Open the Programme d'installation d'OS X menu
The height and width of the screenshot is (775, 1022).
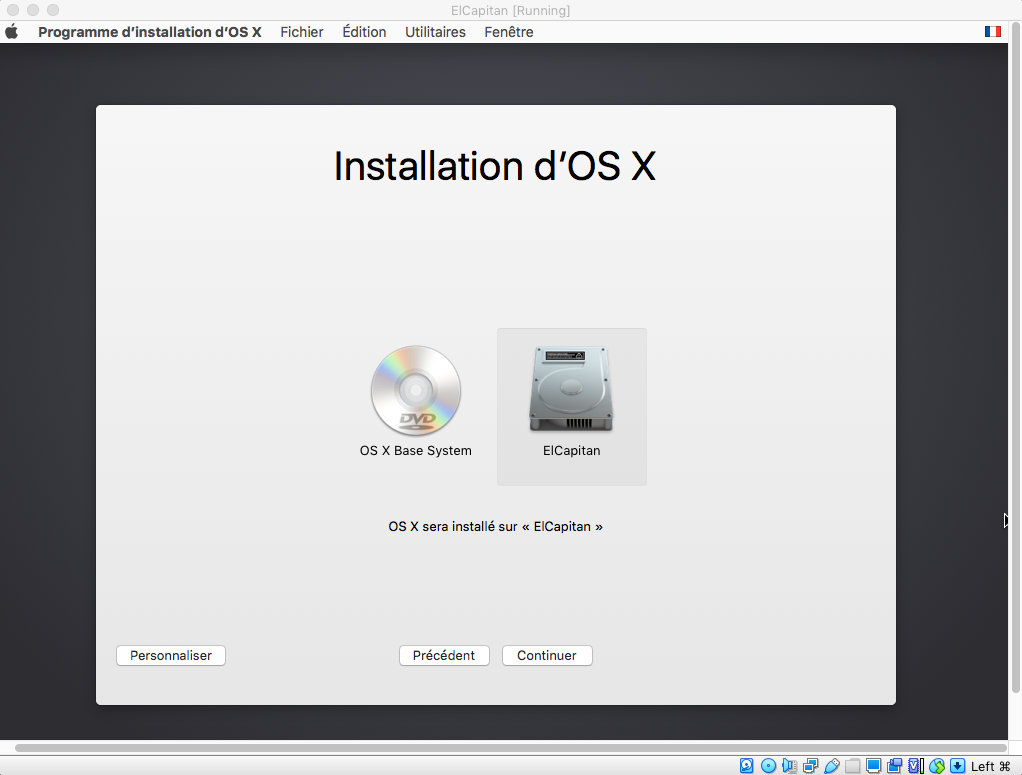149,32
